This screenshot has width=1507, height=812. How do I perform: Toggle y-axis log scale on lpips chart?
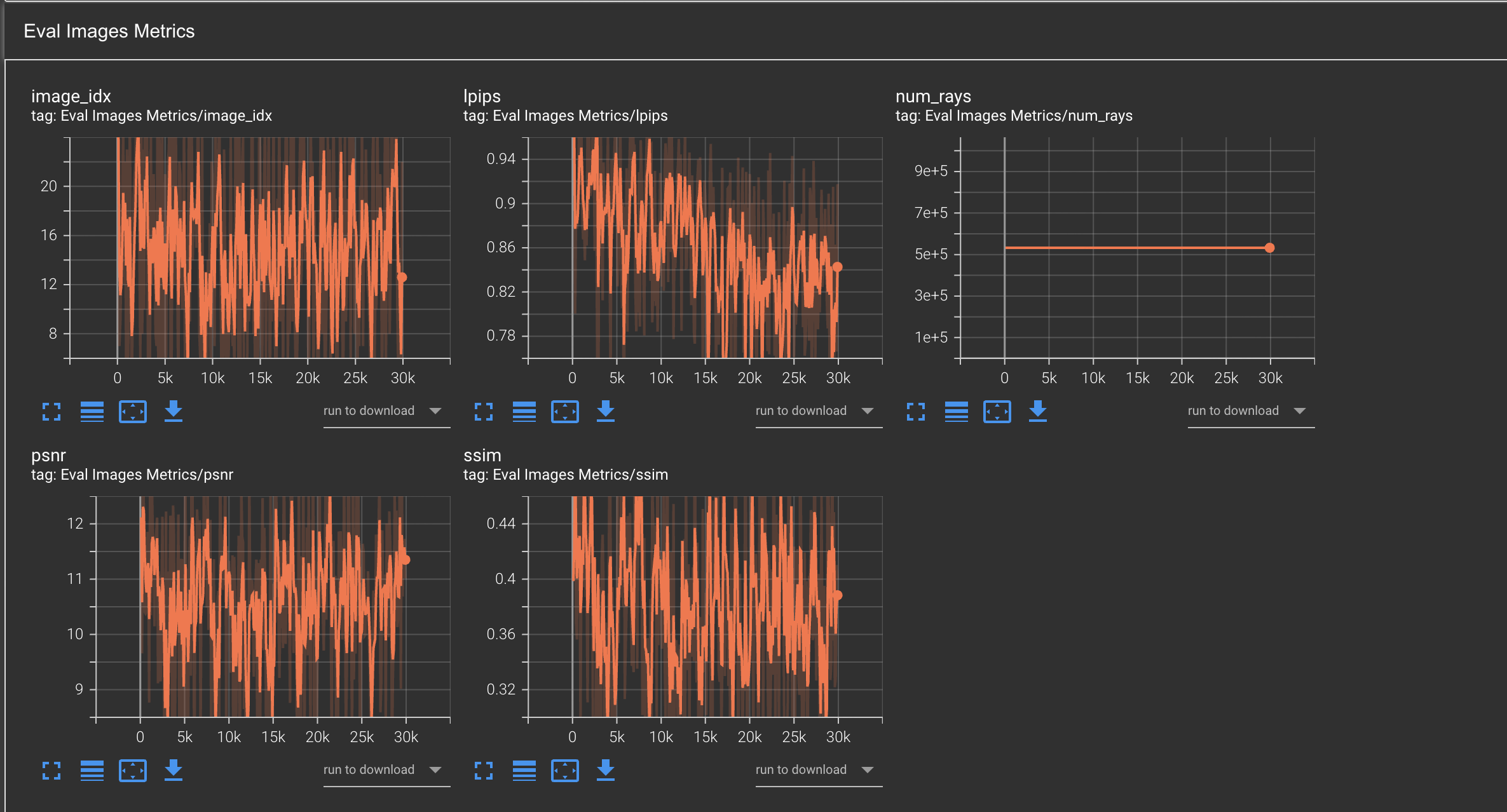[524, 412]
